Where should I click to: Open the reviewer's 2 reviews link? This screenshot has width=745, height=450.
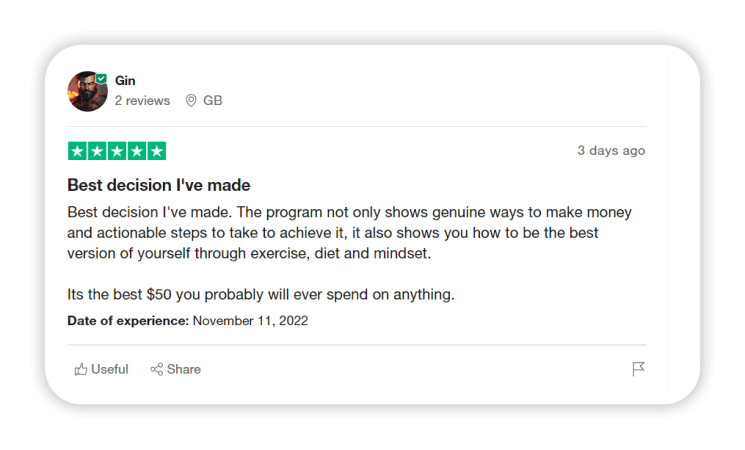(x=142, y=101)
